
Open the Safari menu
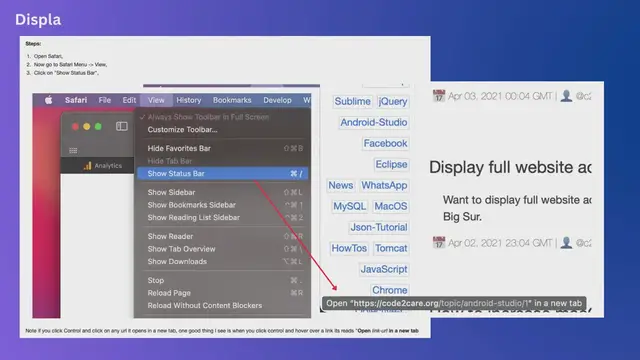click(x=76, y=100)
